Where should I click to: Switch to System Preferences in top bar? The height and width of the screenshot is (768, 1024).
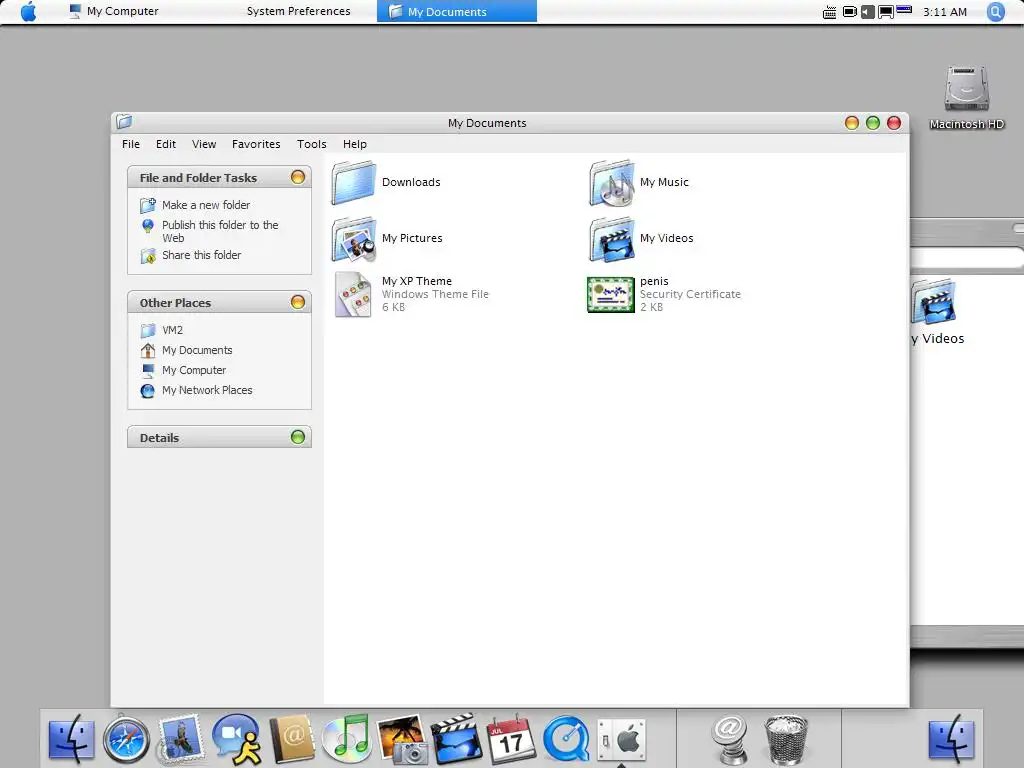click(298, 11)
